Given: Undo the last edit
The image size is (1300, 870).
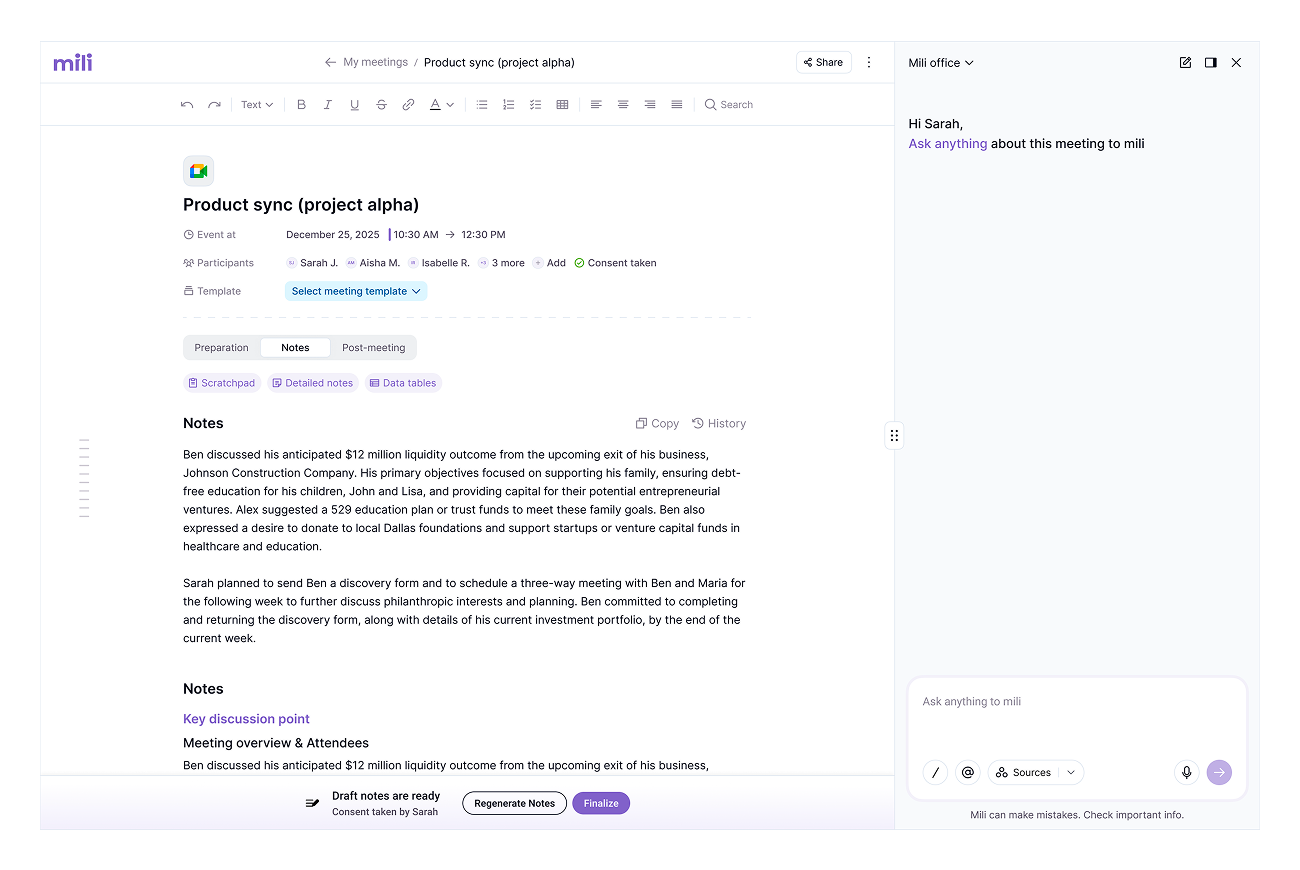Looking at the screenshot, I should click(x=187, y=104).
